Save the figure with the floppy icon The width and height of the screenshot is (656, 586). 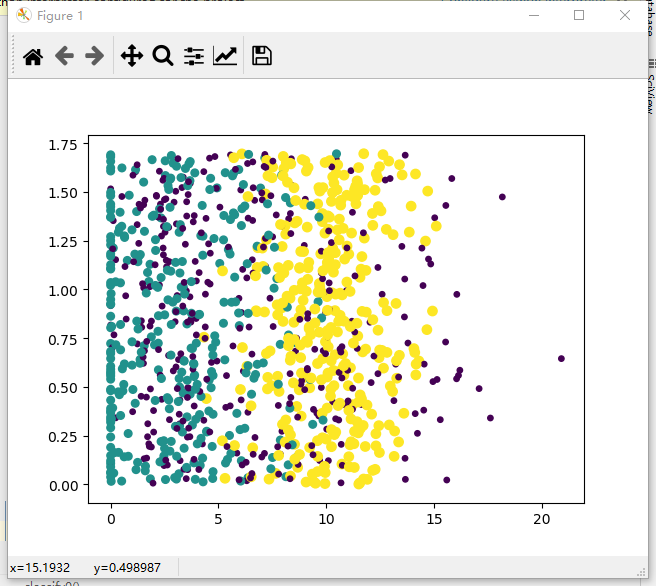coord(262,56)
